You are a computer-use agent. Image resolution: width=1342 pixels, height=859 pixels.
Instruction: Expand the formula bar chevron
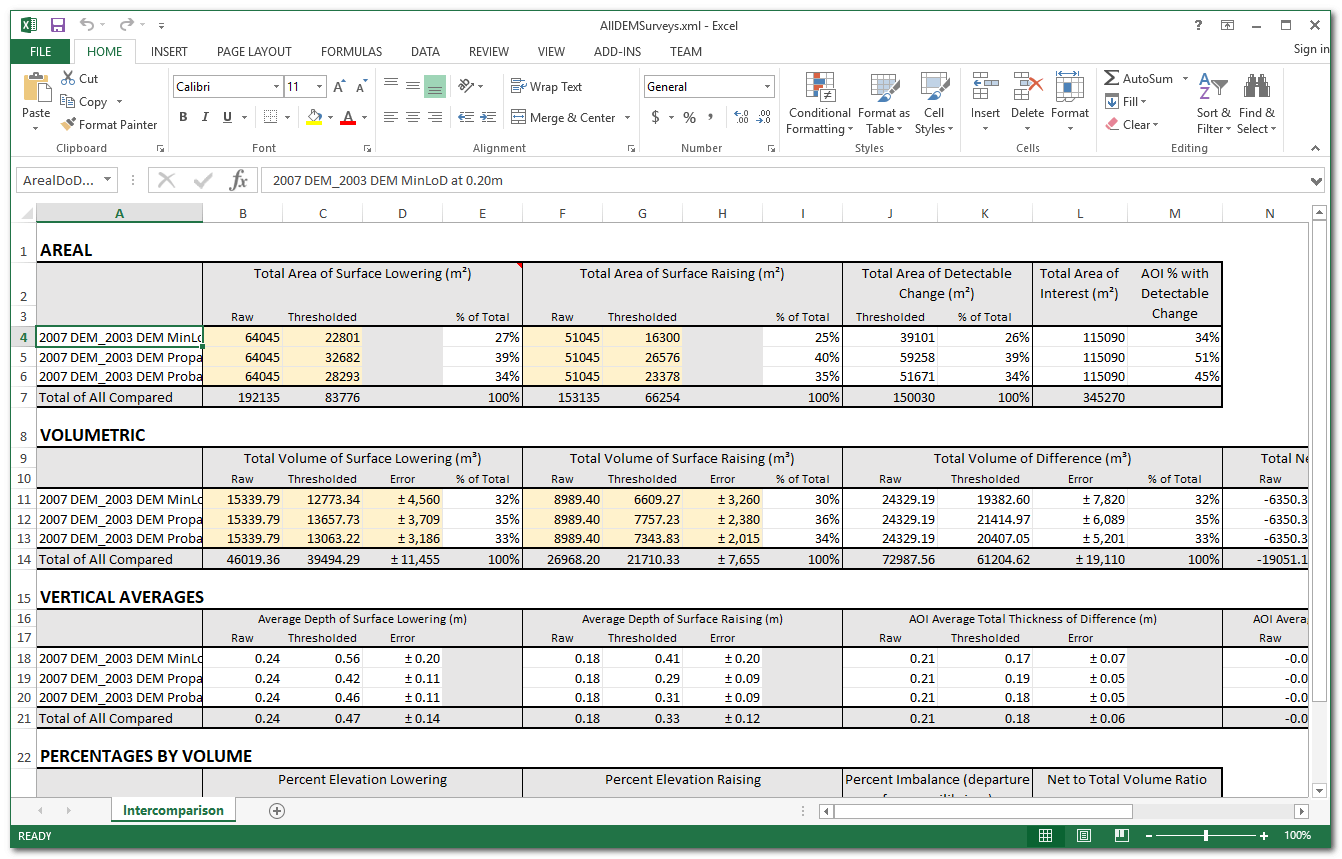pos(1316,181)
